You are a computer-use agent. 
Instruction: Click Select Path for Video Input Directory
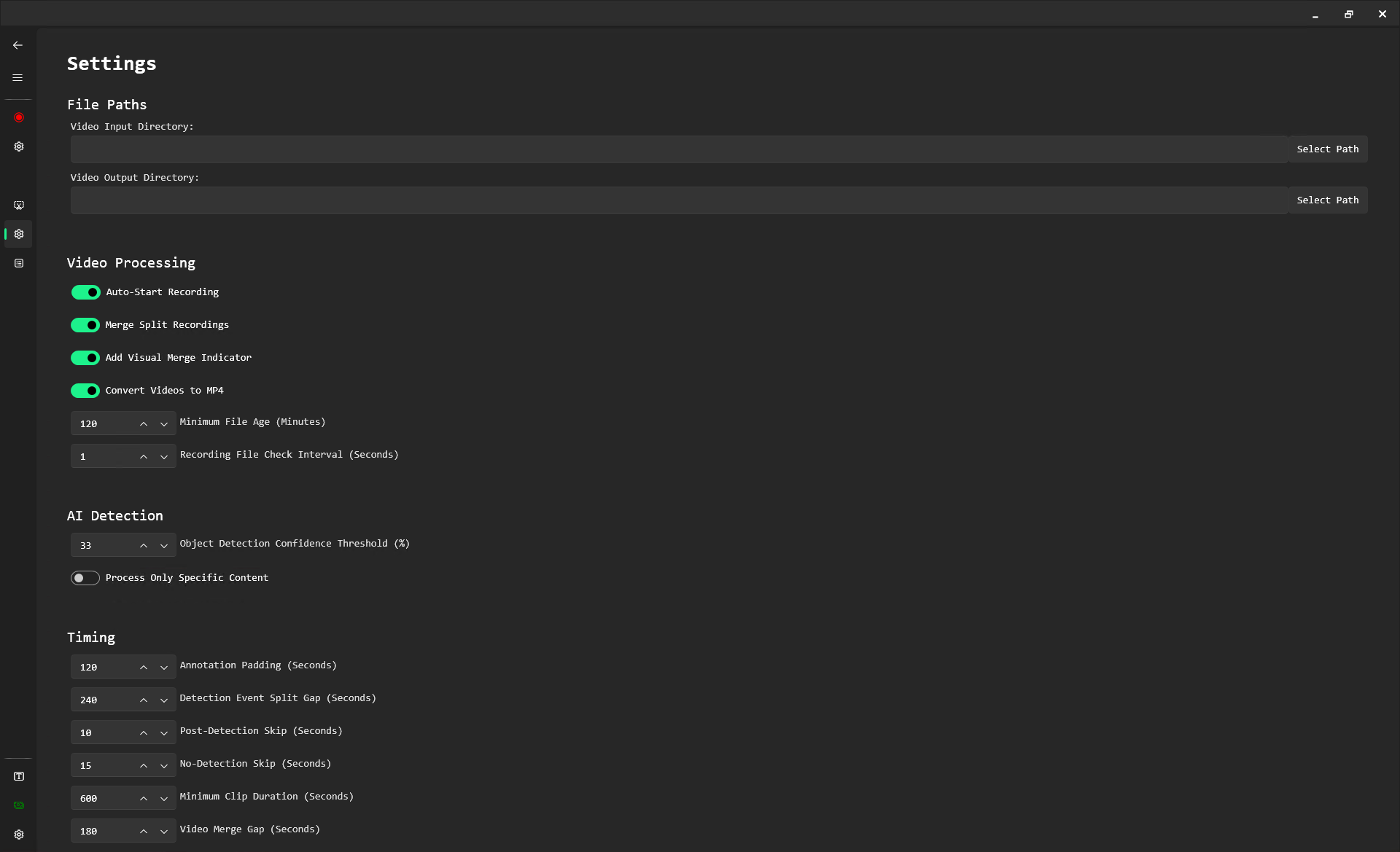pos(1327,149)
